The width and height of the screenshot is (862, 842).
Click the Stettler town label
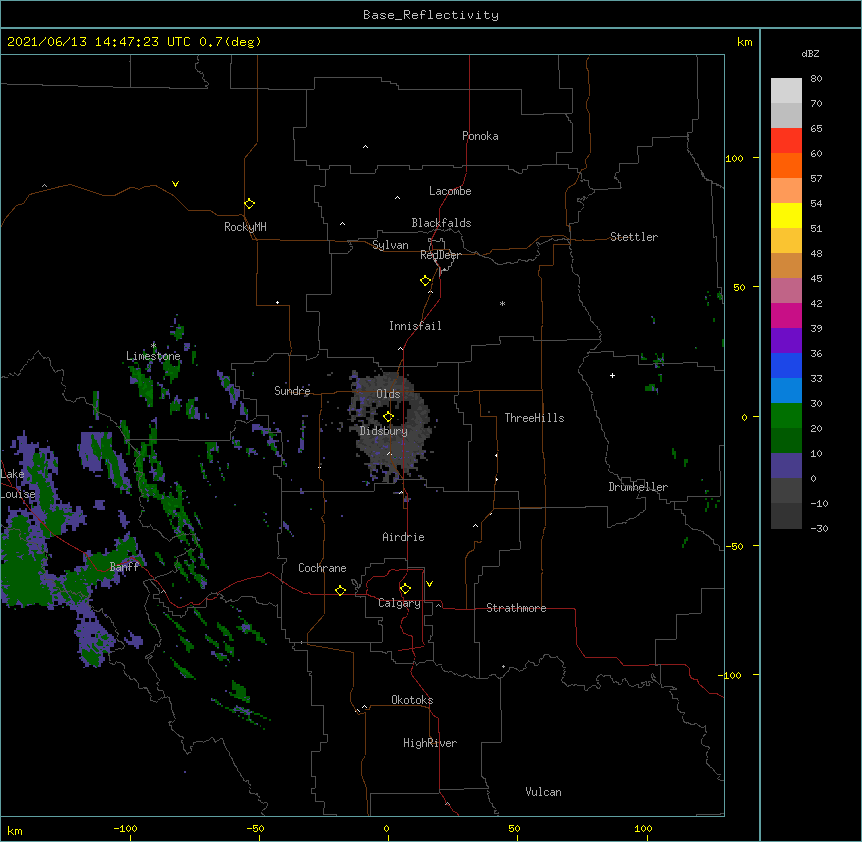click(633, 237)
